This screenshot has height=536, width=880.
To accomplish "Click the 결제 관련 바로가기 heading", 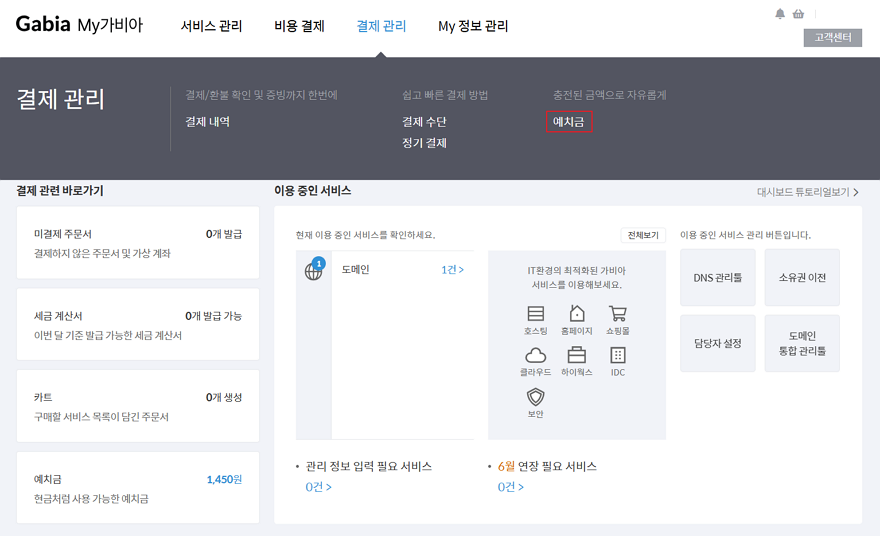I will (59, 191).
